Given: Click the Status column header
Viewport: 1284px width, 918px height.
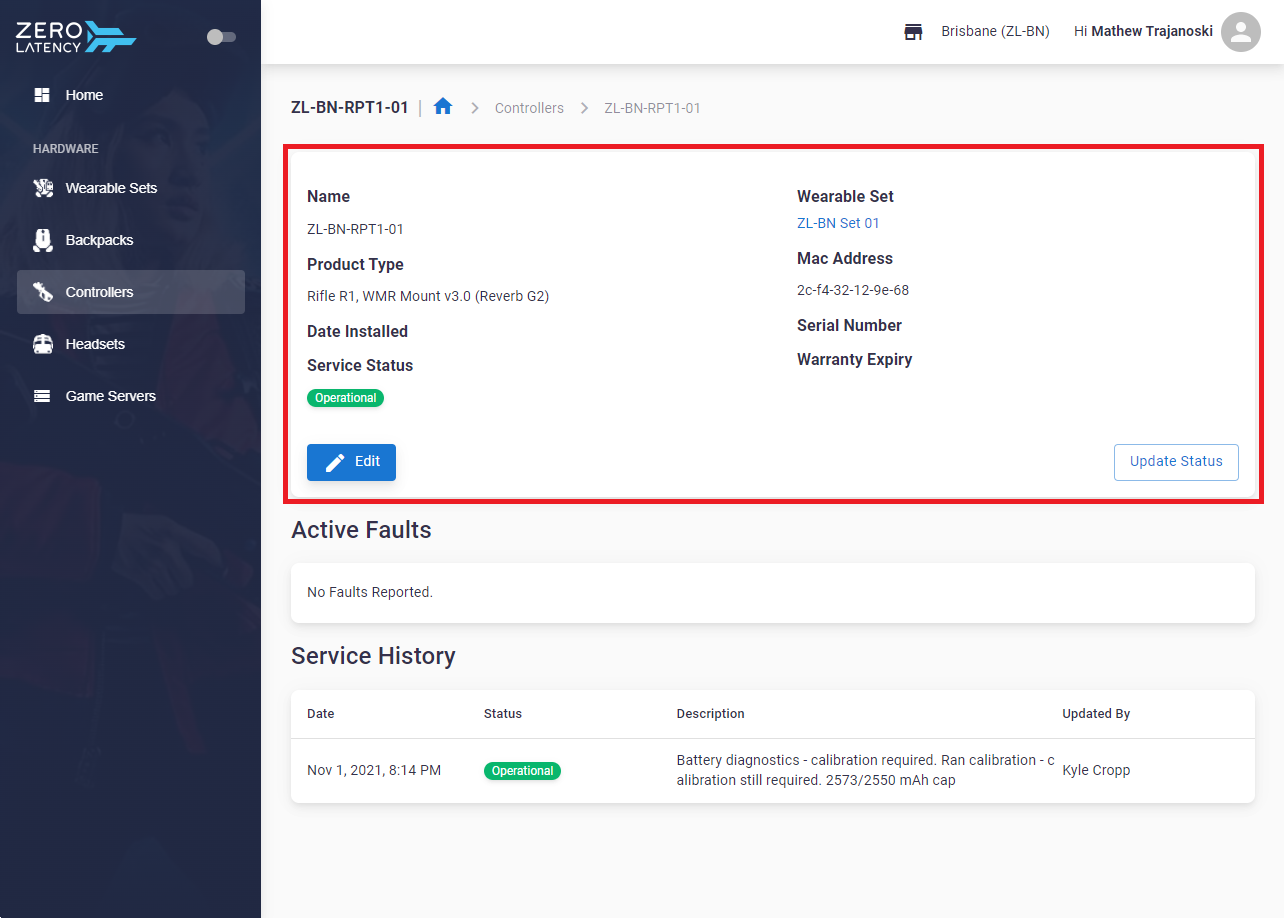Looking at the screenshot, I should [503, 714].
